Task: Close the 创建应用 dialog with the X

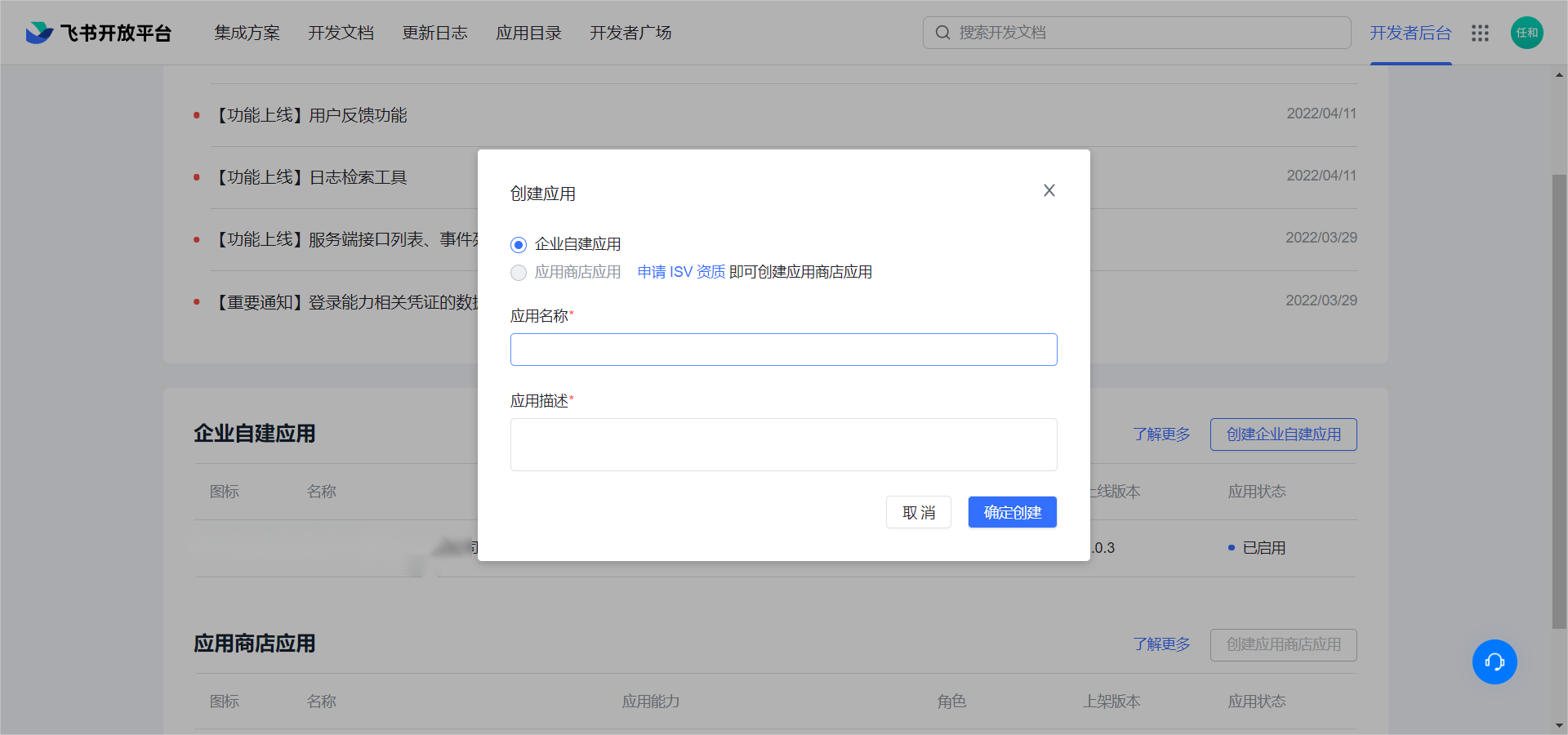Action: click(x=1049, y=190)
